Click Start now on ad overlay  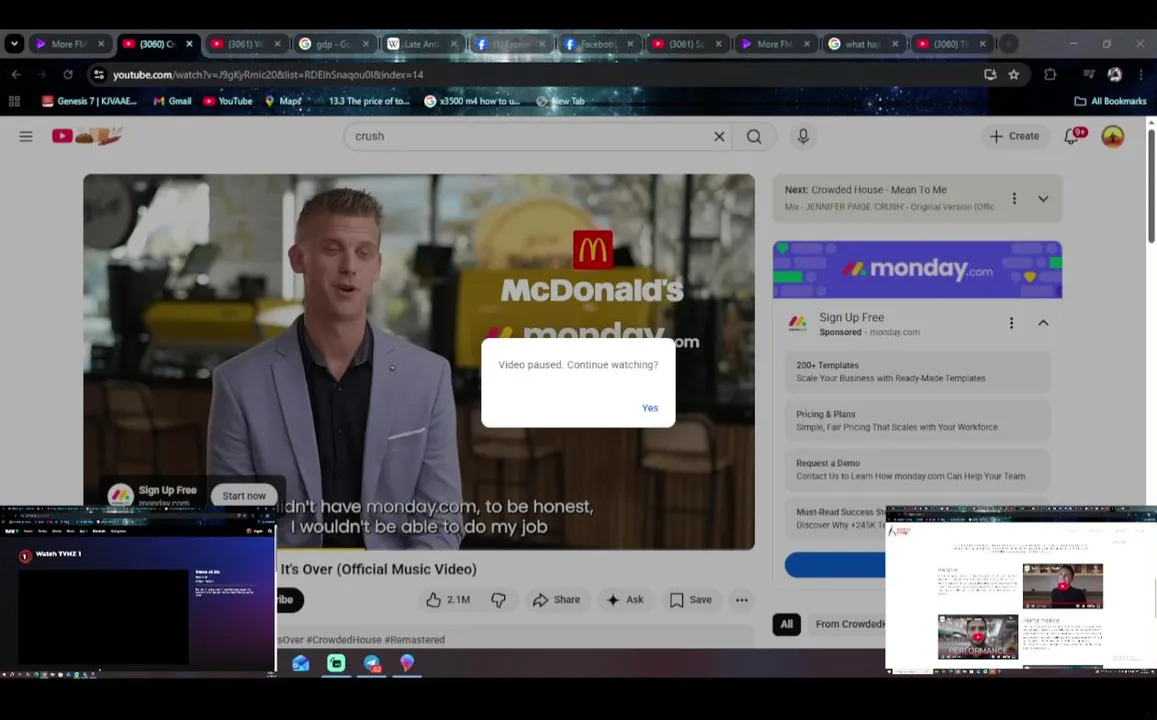click(x=244, y=496)
